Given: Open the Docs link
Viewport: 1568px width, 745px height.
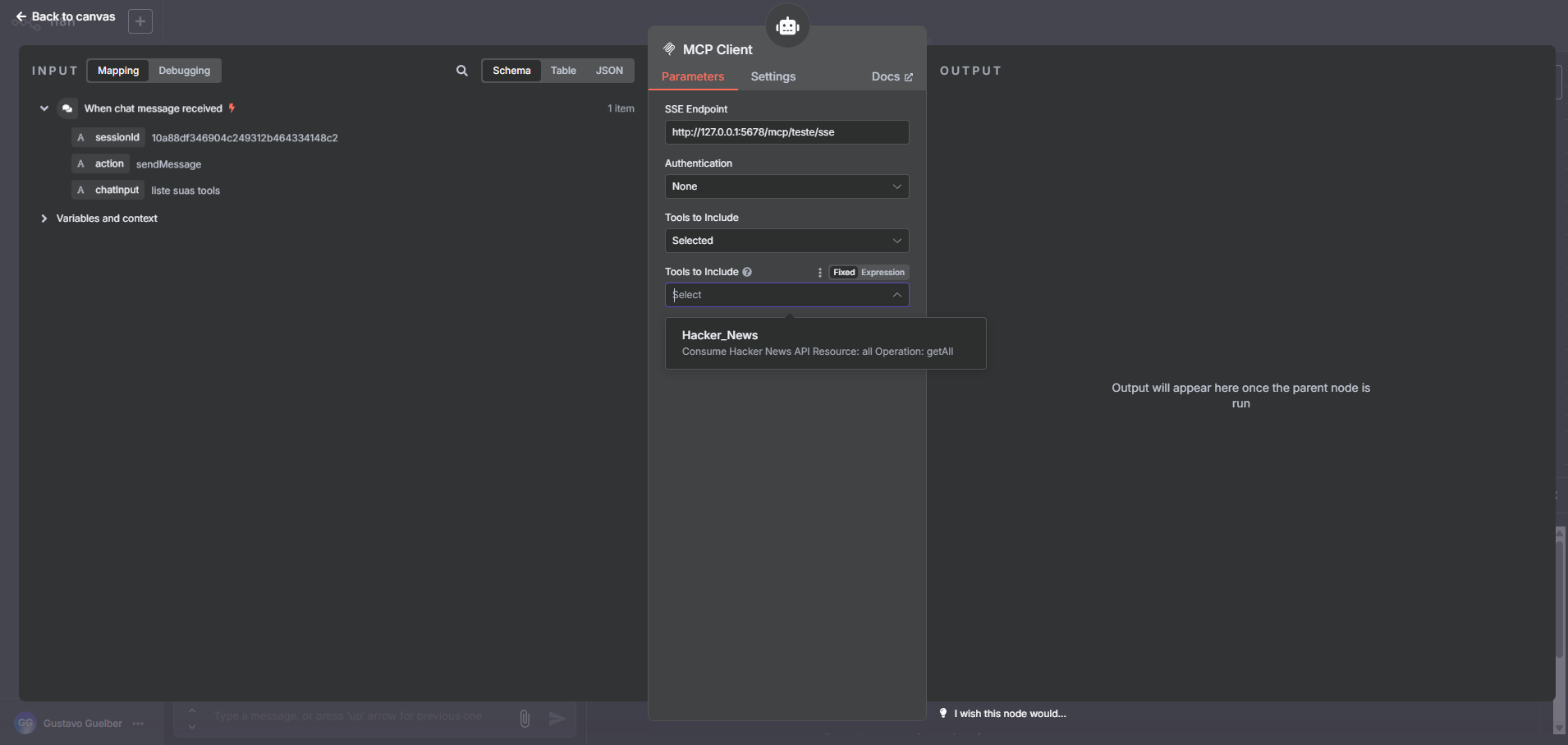Looking at the screenshot, I should [892, 76].
